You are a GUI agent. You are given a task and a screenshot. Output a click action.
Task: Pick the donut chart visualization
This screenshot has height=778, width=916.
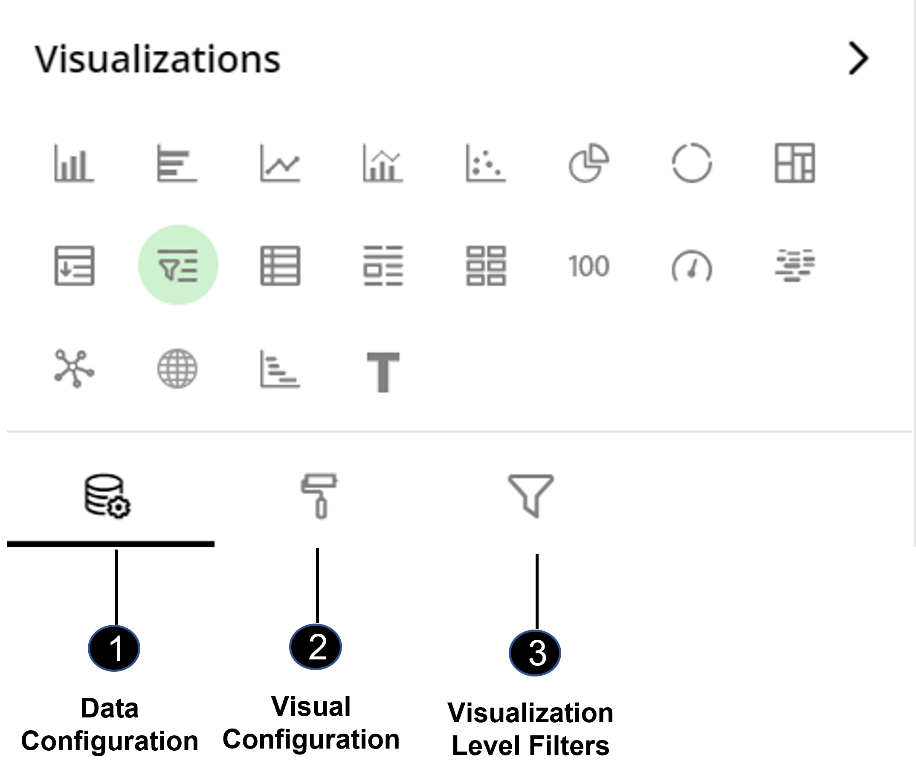tap(692, 163)
